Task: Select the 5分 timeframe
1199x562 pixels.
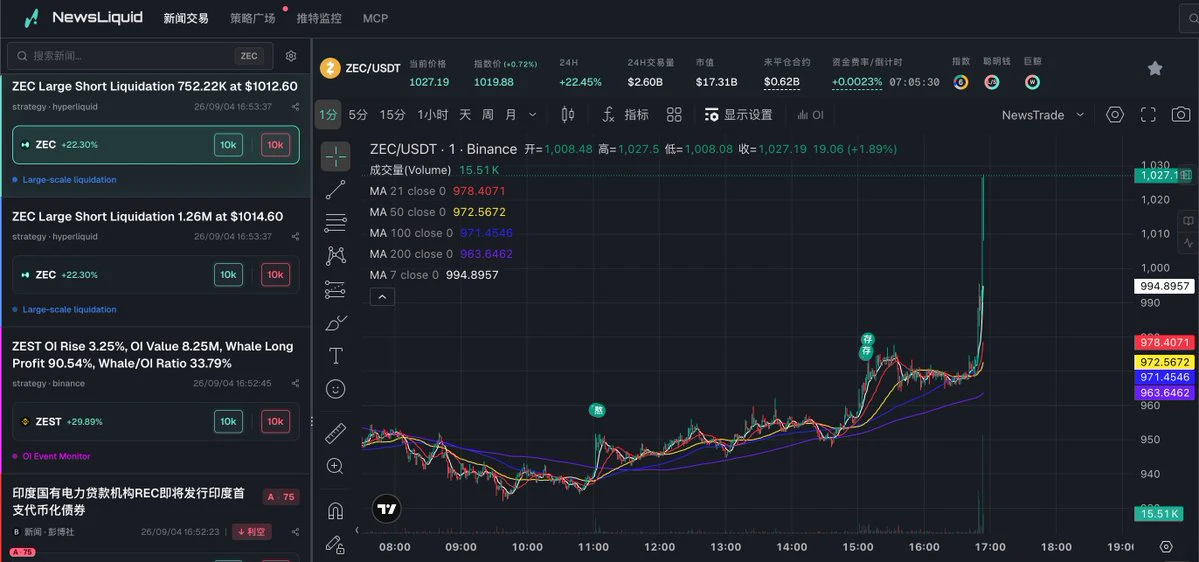Action: pyautogui.click(x=358, y=115)
